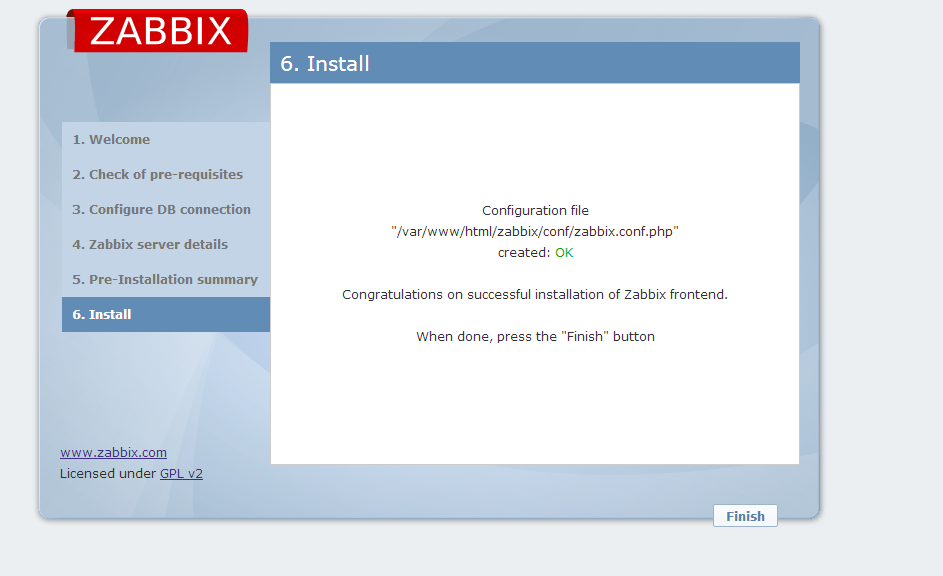This screenshot has width=943, height=576.
Task: Click the Finish button
Action: [x=745, y=516]
